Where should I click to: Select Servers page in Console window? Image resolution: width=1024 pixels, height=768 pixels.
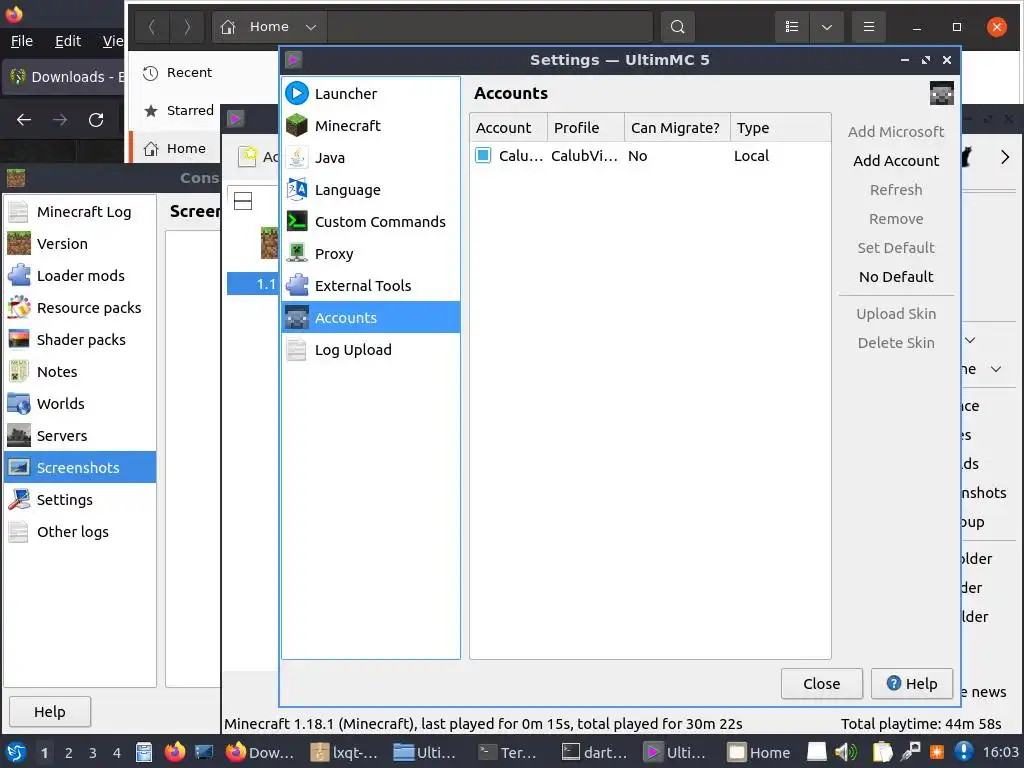[80, 436]
